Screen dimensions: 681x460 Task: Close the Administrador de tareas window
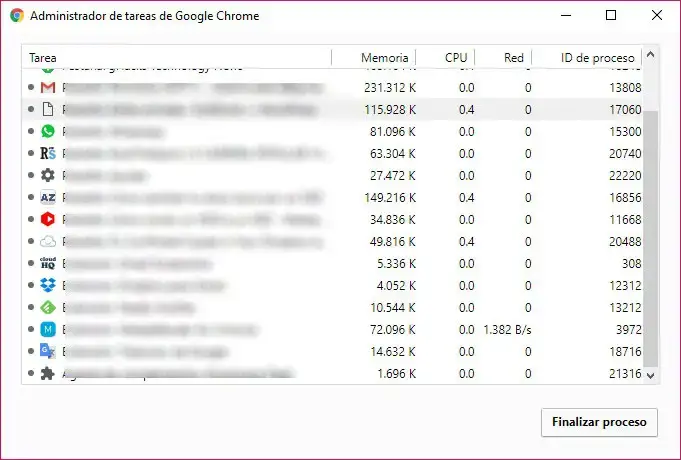657,15
